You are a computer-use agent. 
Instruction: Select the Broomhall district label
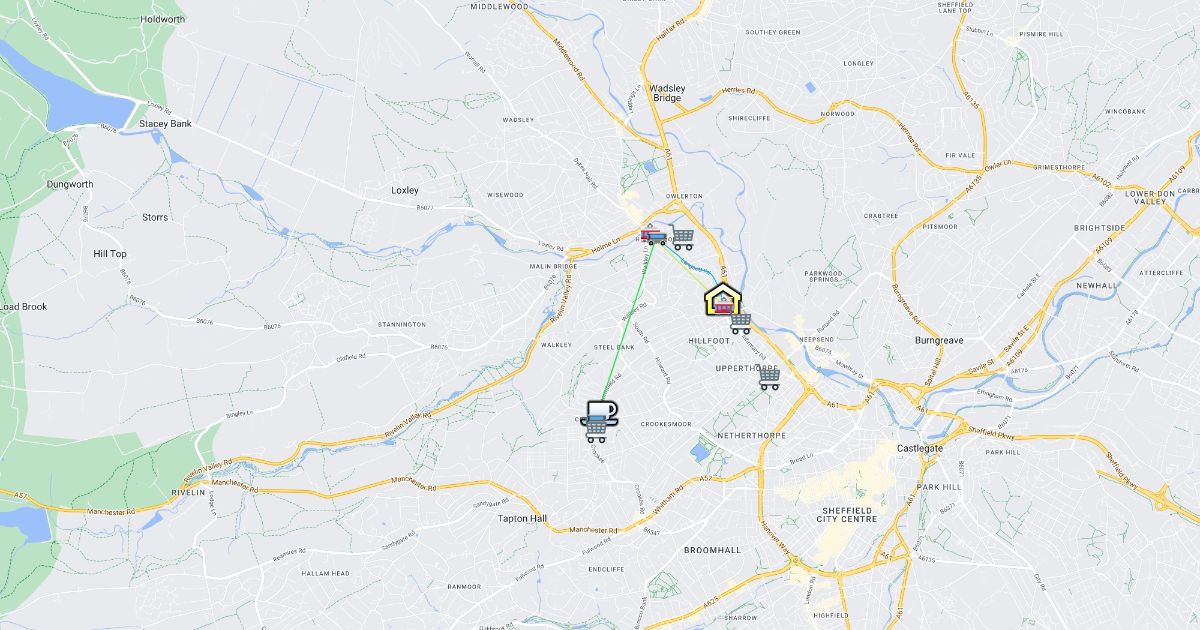pyautogui.click(x=711, y=551)
